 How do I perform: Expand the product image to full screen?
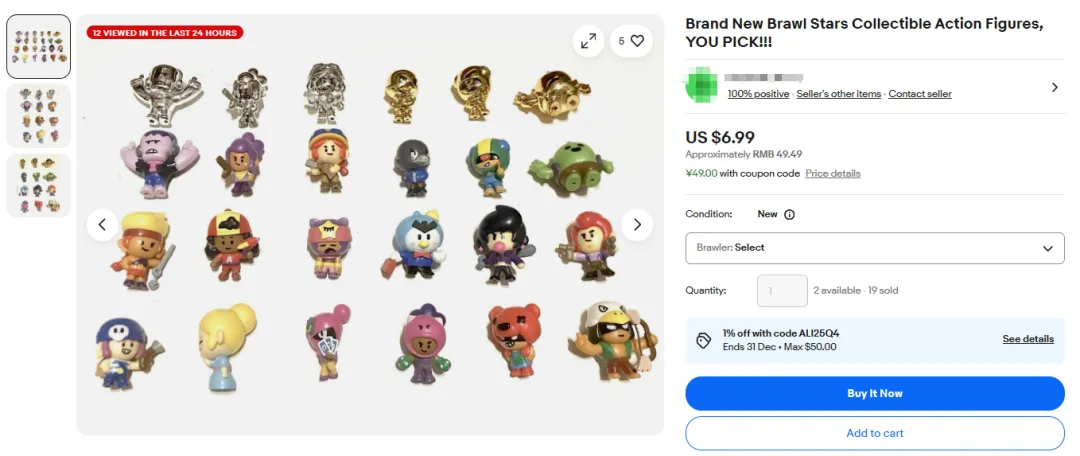click(589, 41)
